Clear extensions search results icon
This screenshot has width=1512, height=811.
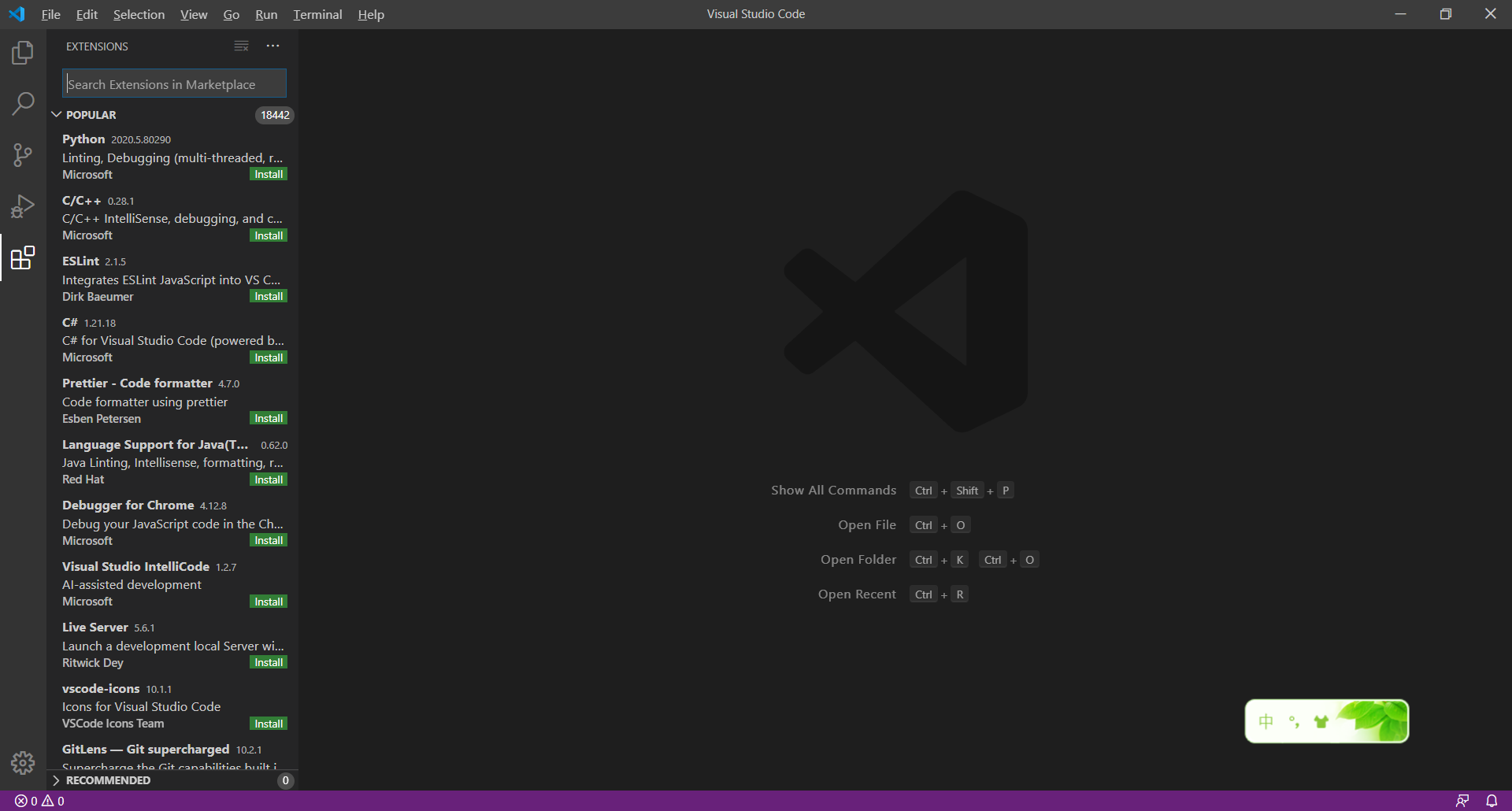tap(241, 46)
